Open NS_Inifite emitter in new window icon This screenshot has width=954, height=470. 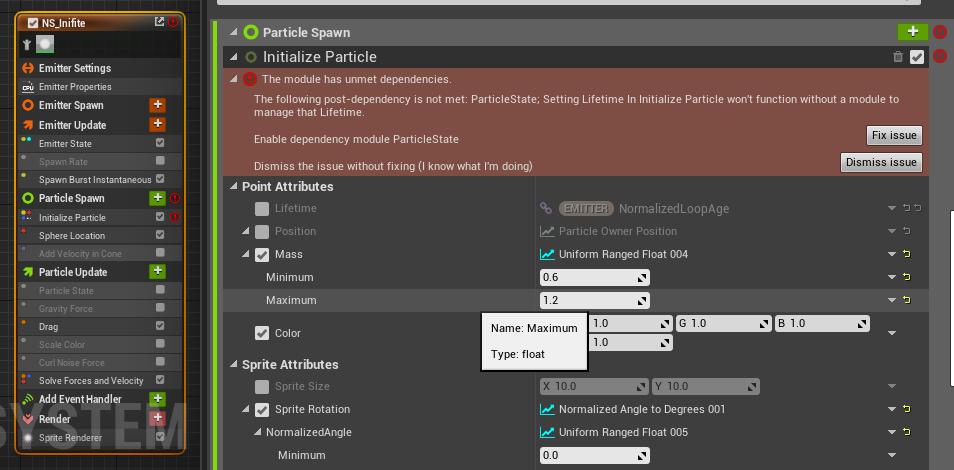coord(159,22)
